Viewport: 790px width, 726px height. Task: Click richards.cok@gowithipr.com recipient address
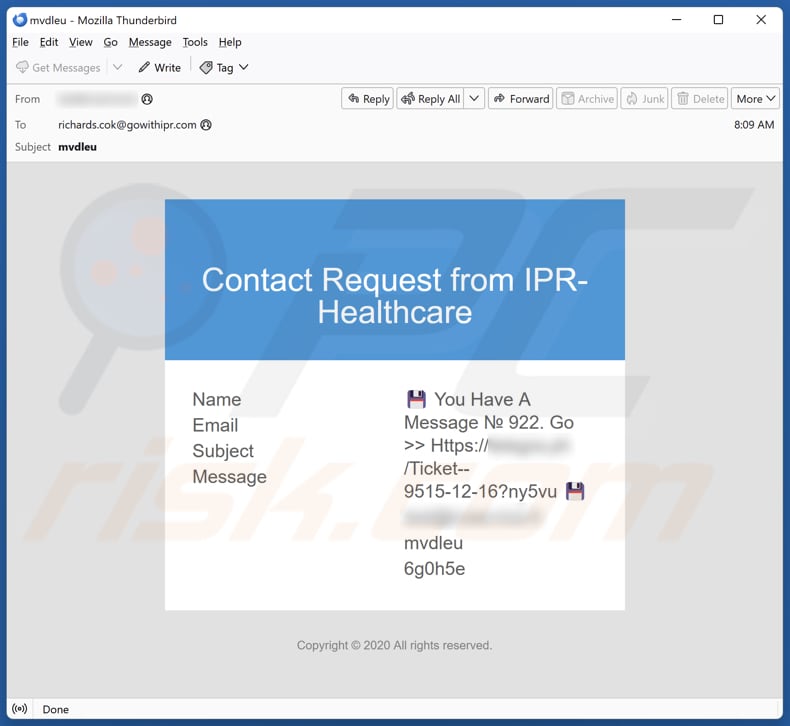tap(127, 125)
